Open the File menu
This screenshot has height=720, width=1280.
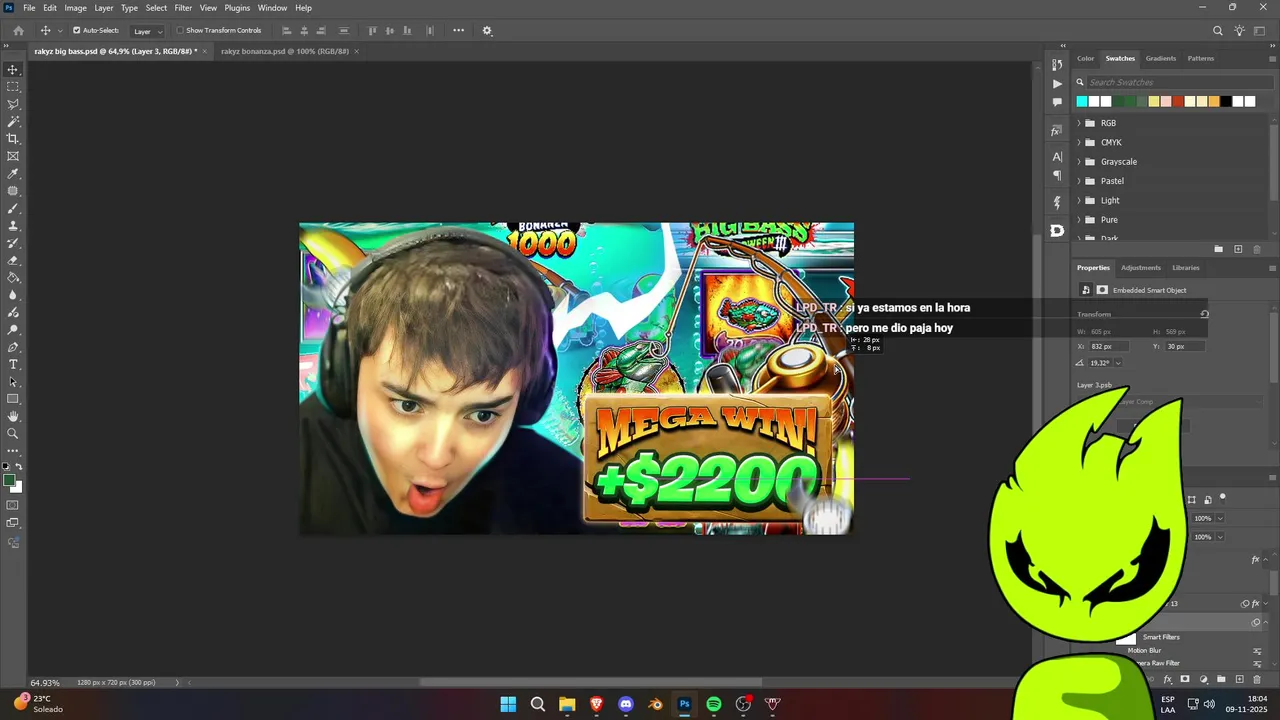[x=29, y=8]
